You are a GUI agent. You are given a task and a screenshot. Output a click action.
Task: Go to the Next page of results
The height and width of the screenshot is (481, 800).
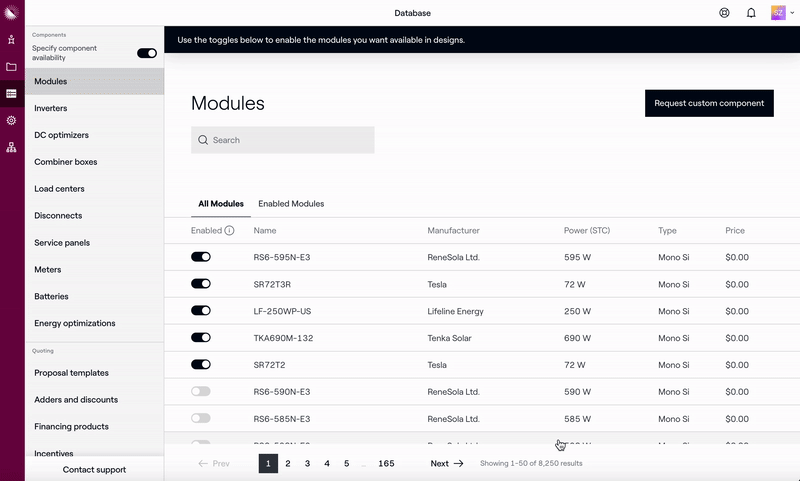tap(447, 464)
